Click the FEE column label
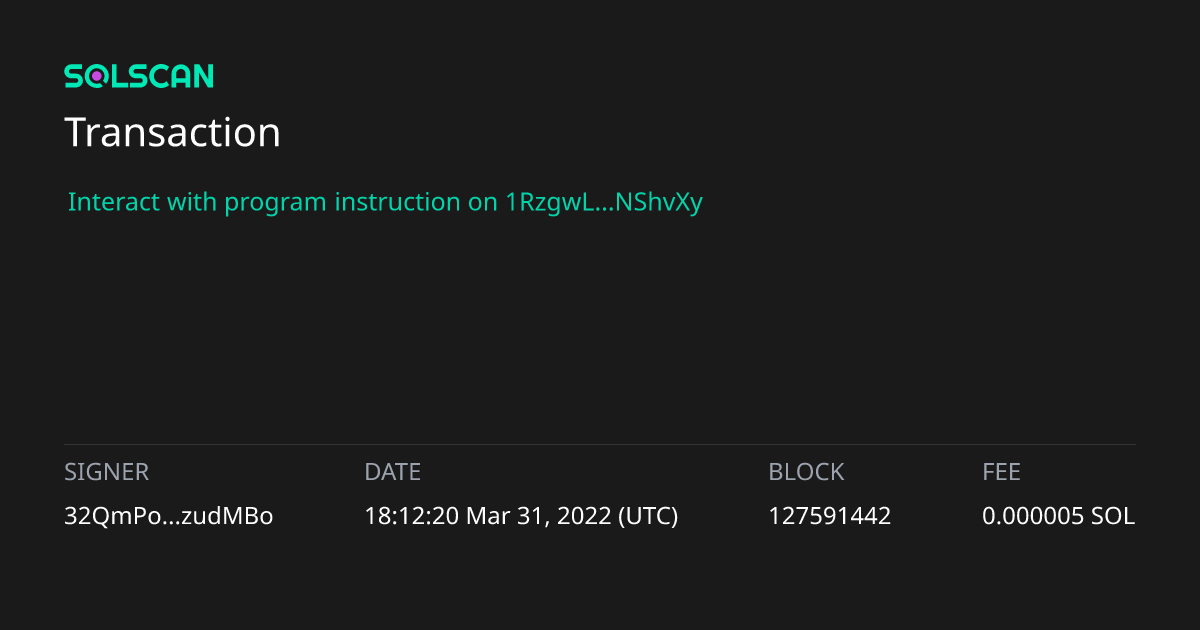 click(1001, 472)
